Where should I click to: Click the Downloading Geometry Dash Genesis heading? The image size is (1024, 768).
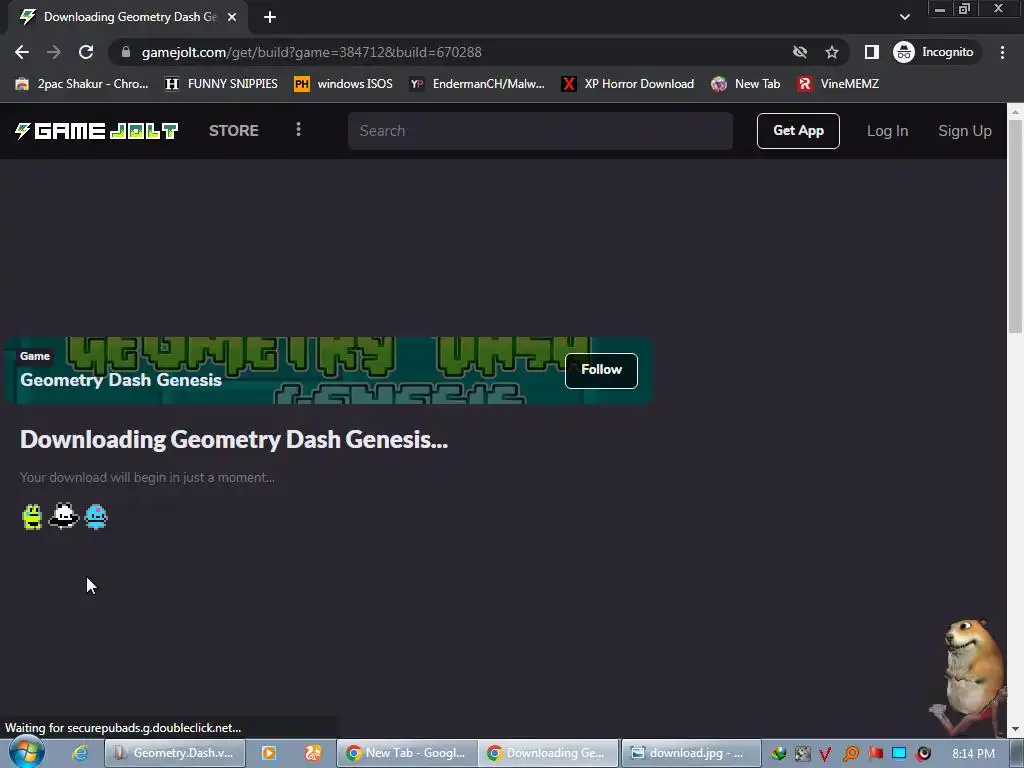click(x=234, y=440)
